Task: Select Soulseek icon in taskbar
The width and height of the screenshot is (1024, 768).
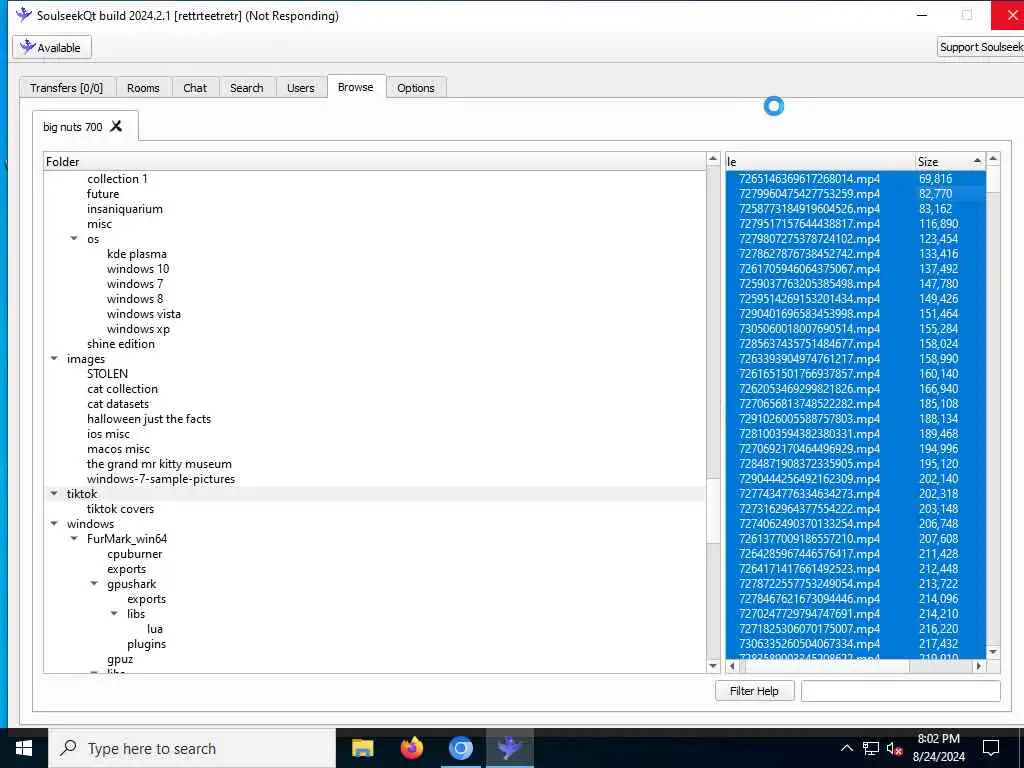Action: [509, 748]
